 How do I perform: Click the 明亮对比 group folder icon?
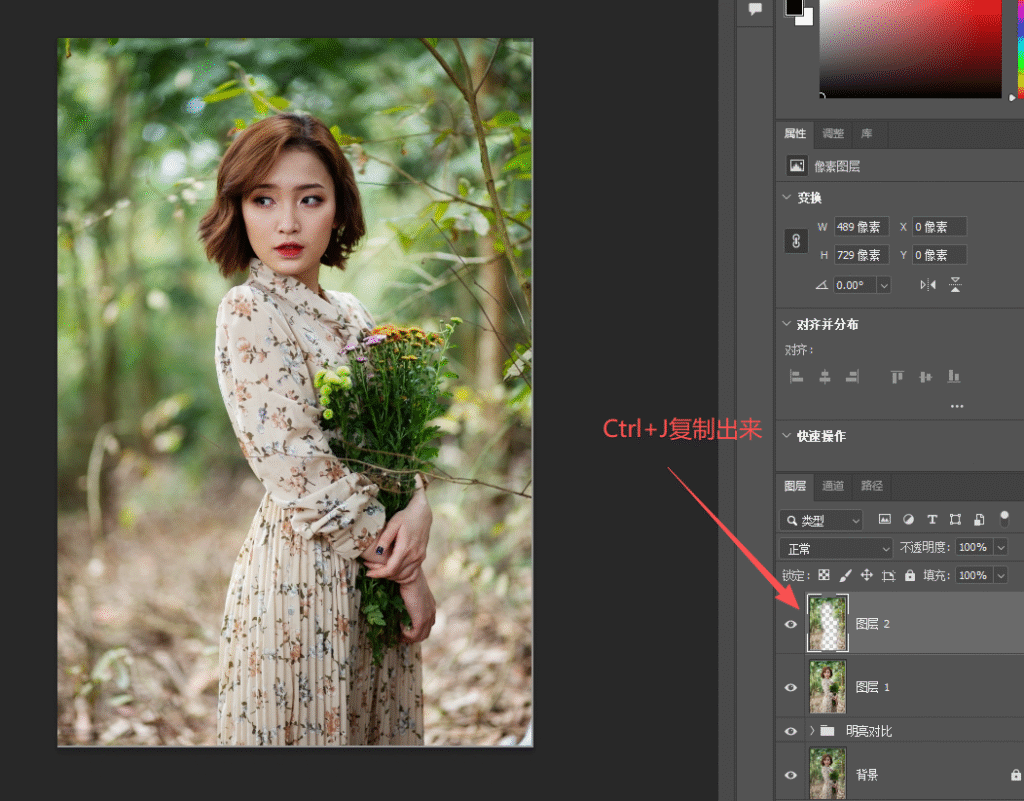pyautogui.click(x=827, y=730)
